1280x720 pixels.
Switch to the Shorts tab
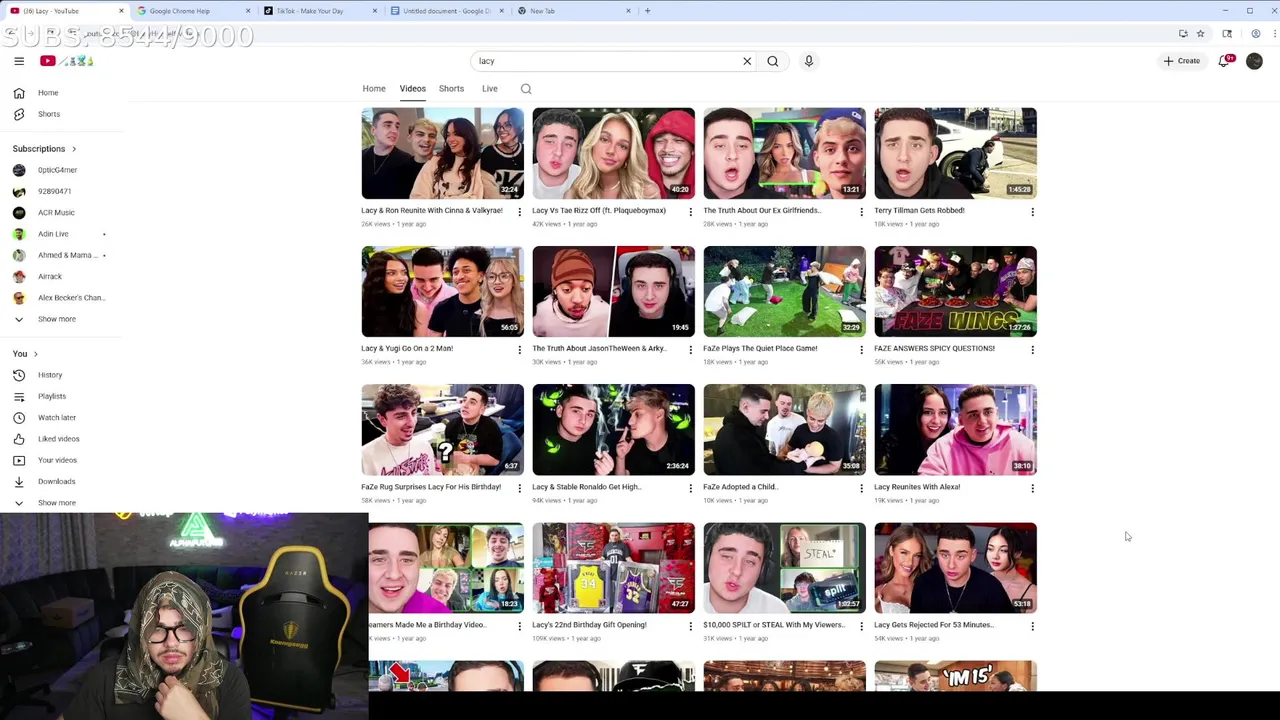click(451, 89)
